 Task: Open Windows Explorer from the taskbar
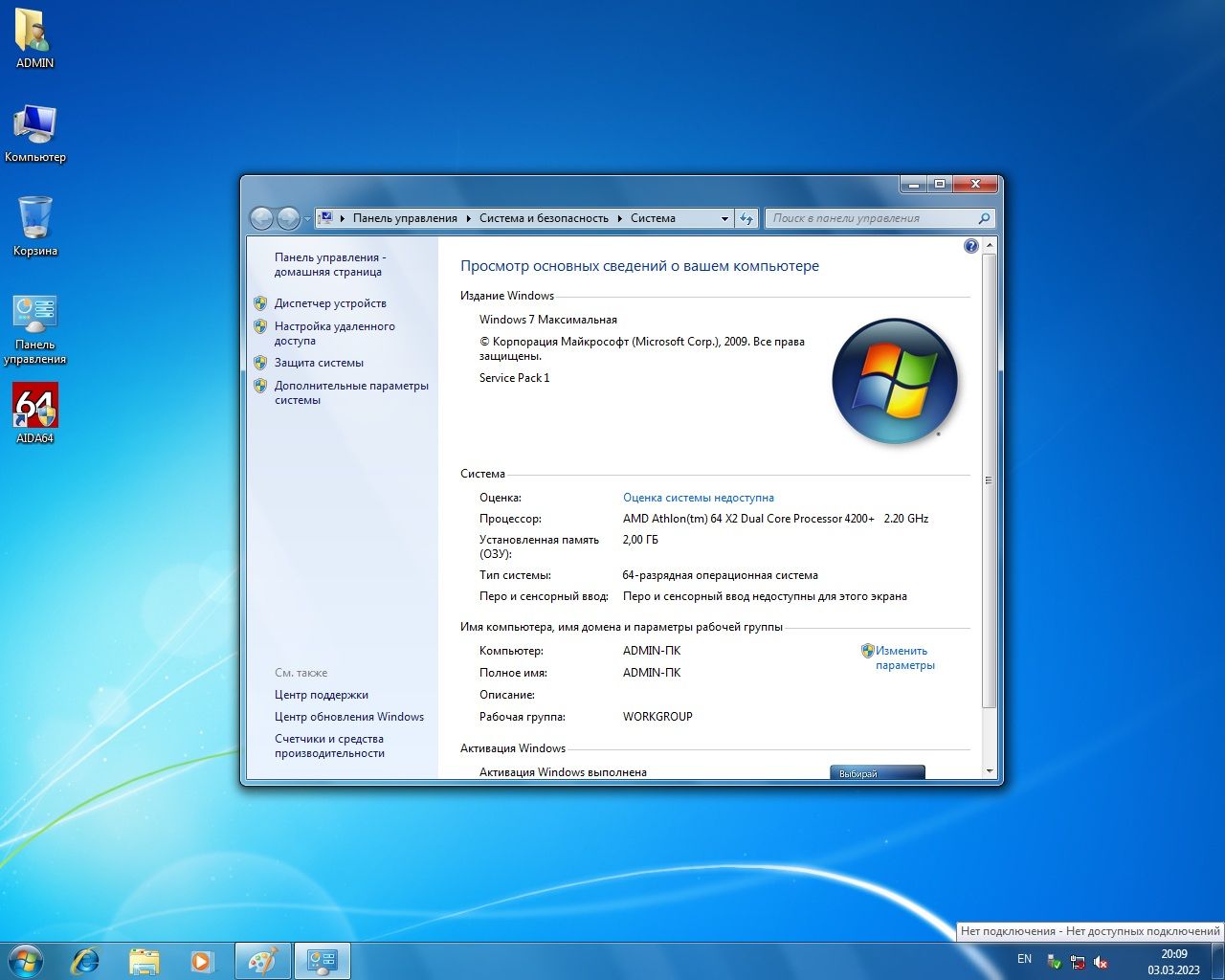[145, 961]
